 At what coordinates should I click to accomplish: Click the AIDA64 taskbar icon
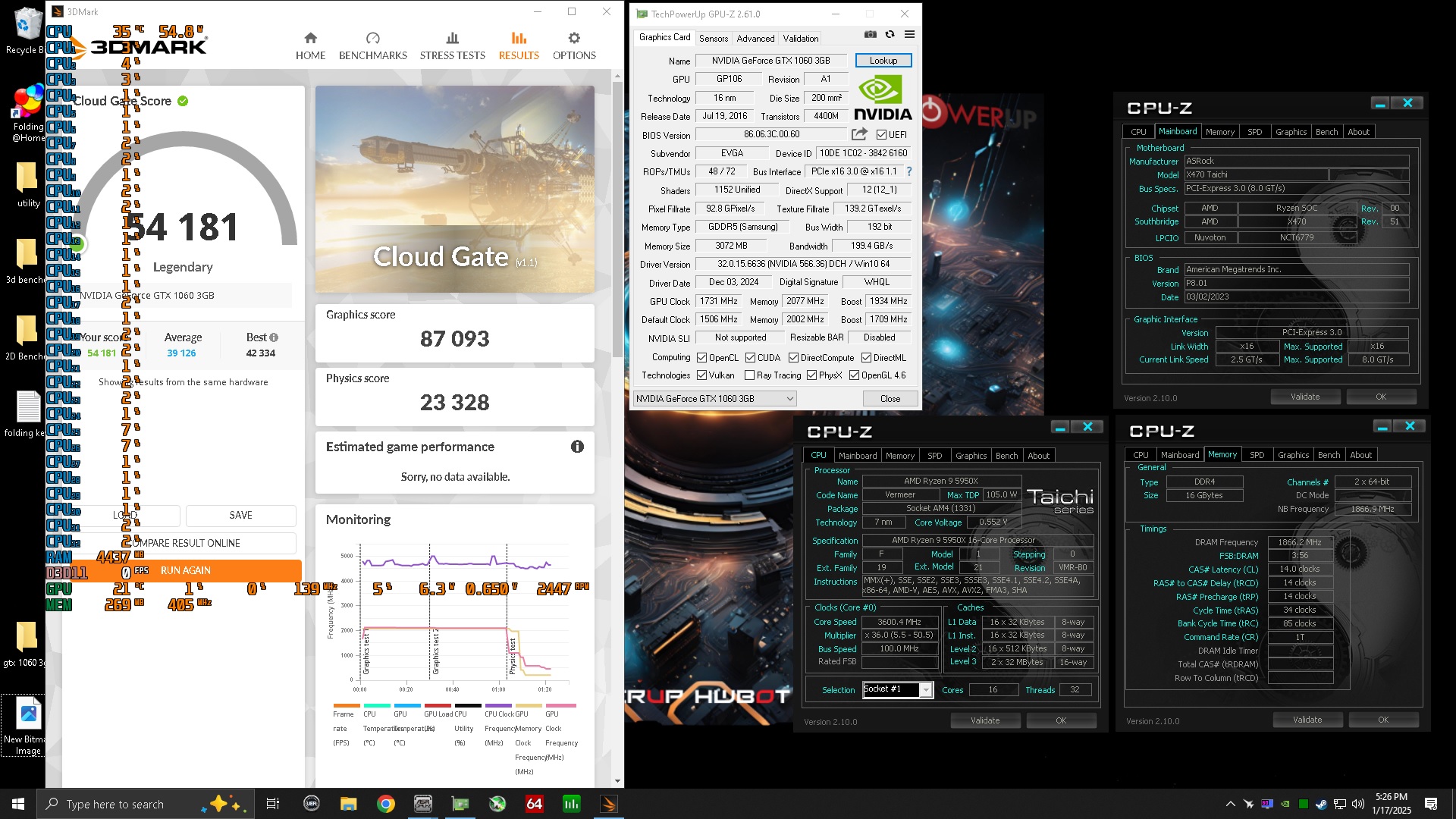tap(535, 804)
